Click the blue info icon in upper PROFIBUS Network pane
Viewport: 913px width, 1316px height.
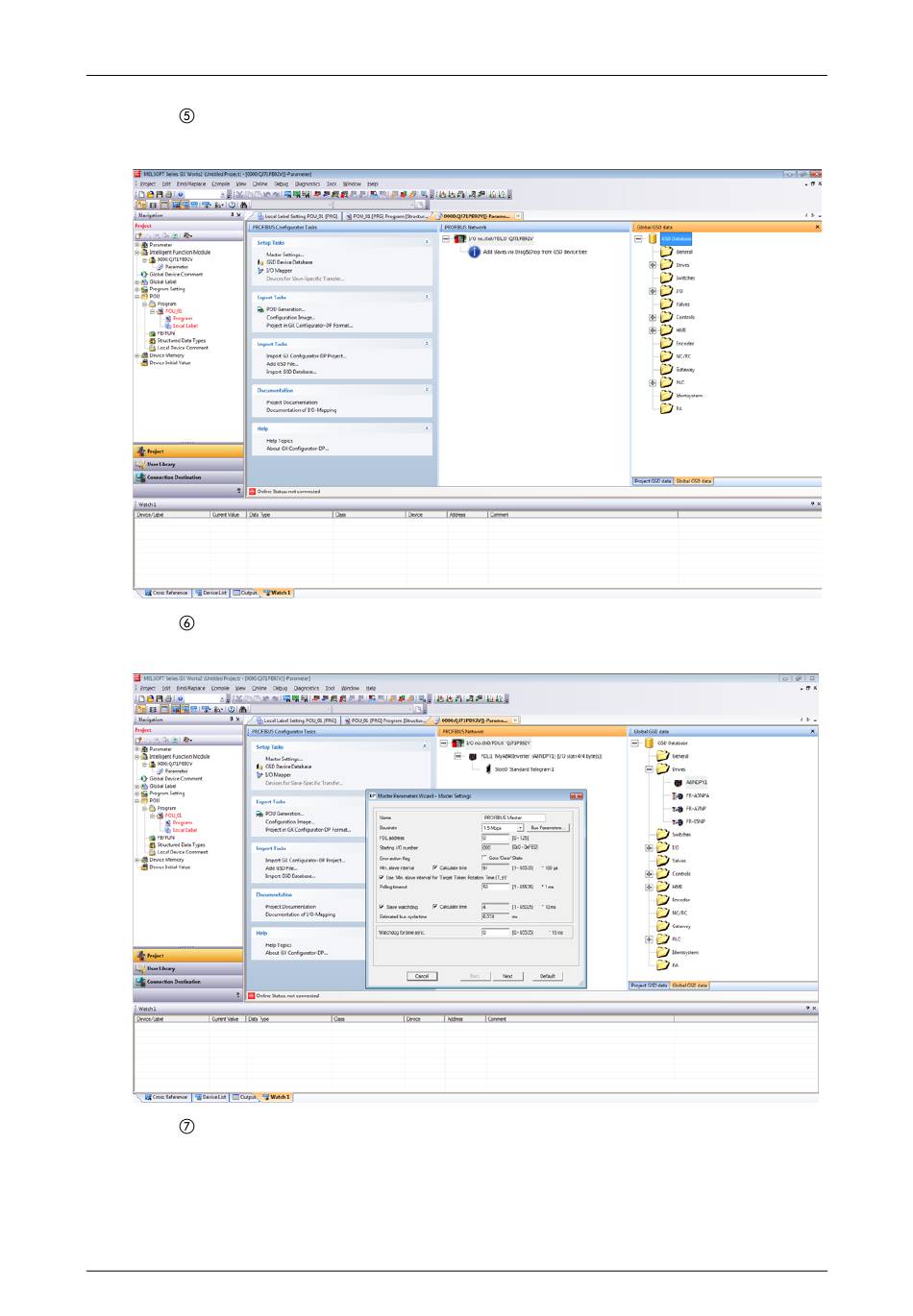point(474,252)
